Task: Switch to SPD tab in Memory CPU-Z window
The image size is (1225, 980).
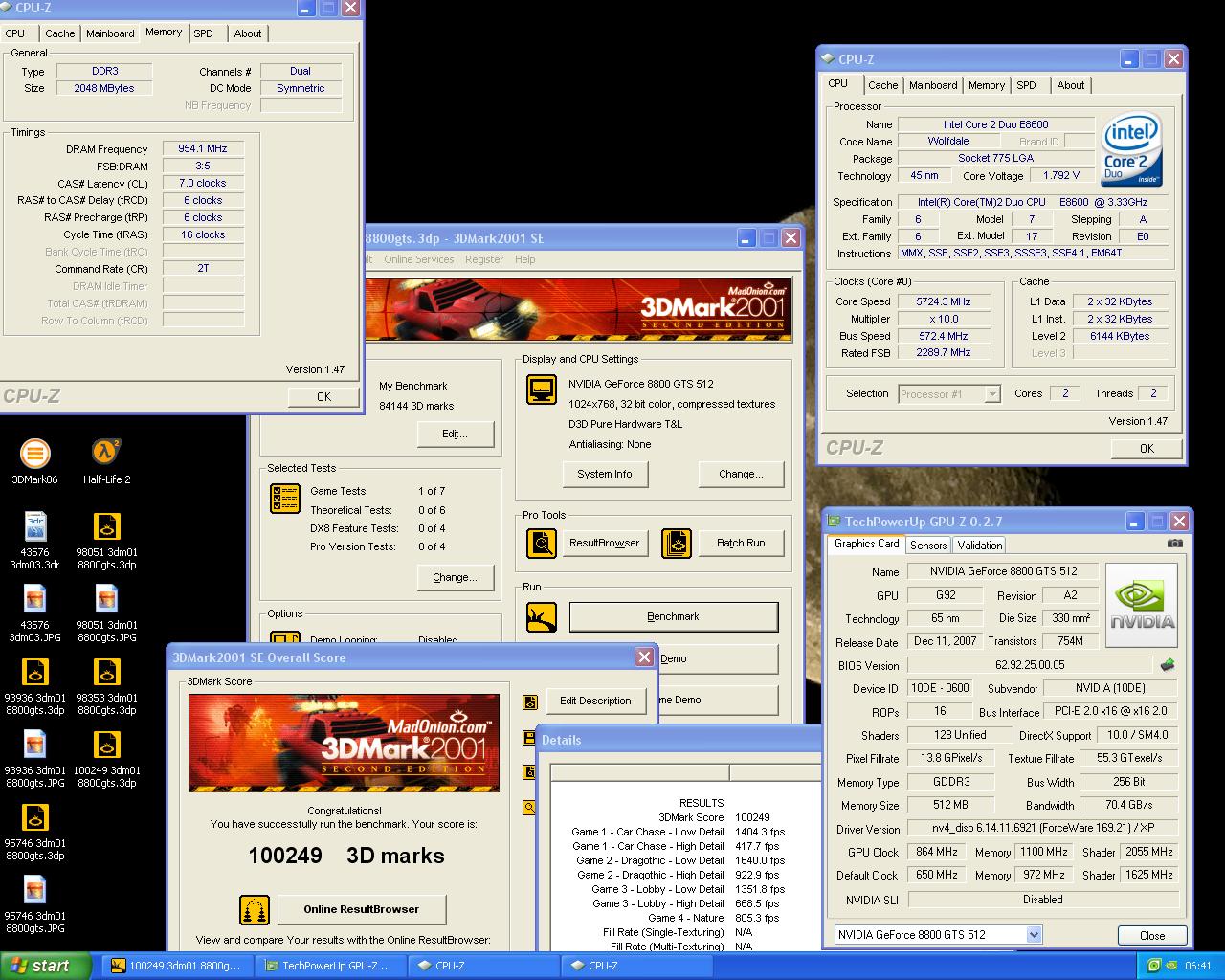Action: coord(204,33)
